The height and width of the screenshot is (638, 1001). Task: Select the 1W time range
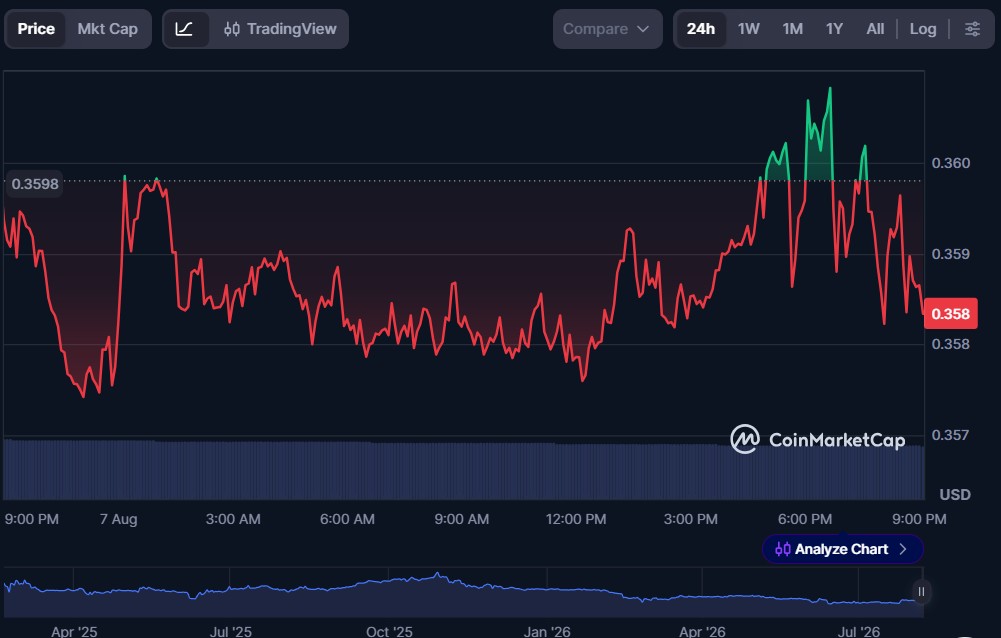pyautogui.click(x=748, y=29)
